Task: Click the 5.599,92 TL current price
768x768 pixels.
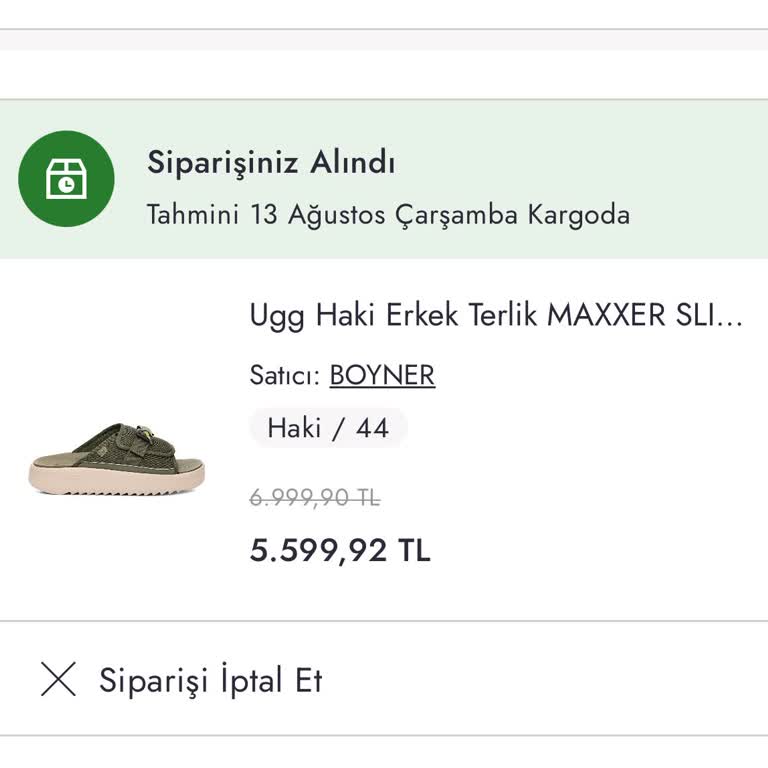Action: (340, 550)
